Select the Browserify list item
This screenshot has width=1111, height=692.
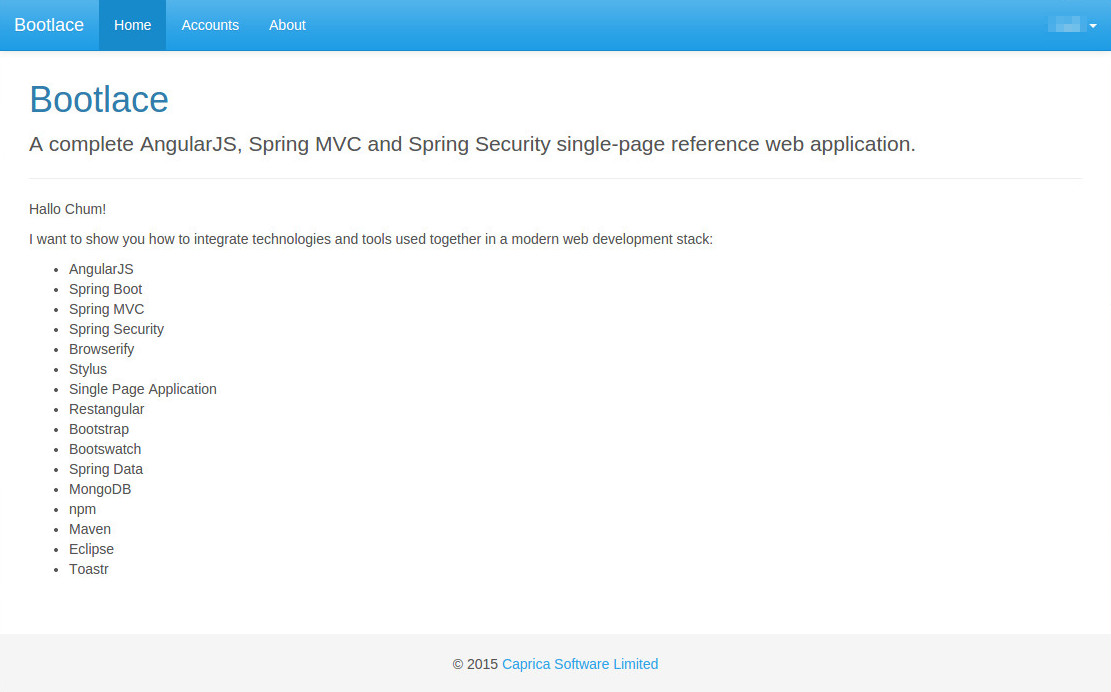click(101, 349)
